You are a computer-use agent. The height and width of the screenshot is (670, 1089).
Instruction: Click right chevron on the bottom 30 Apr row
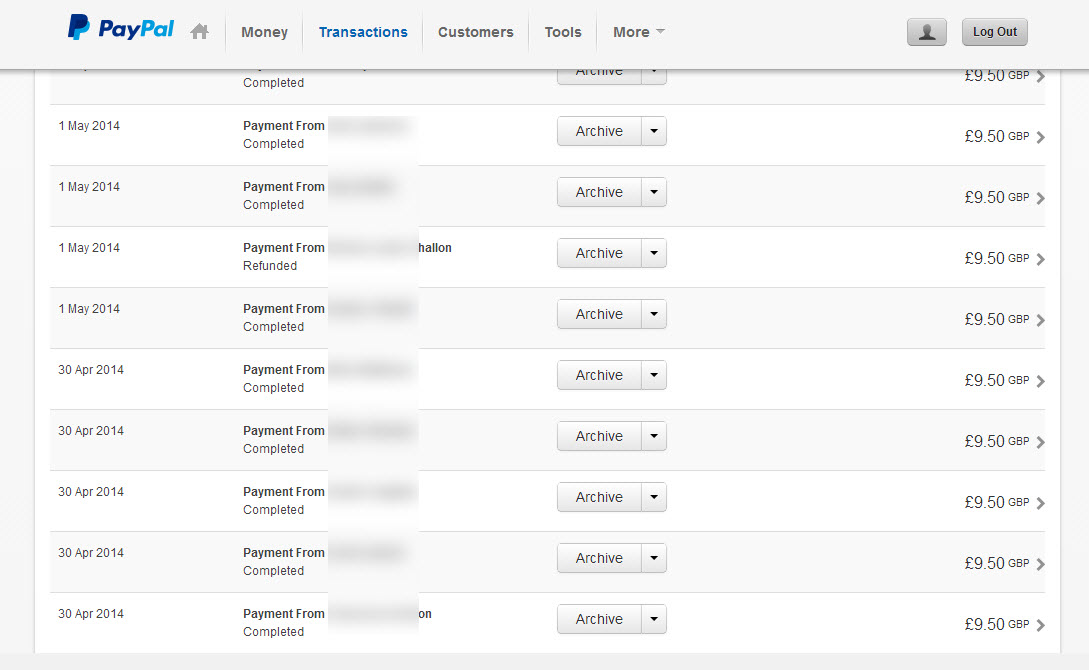(1041, 625)
